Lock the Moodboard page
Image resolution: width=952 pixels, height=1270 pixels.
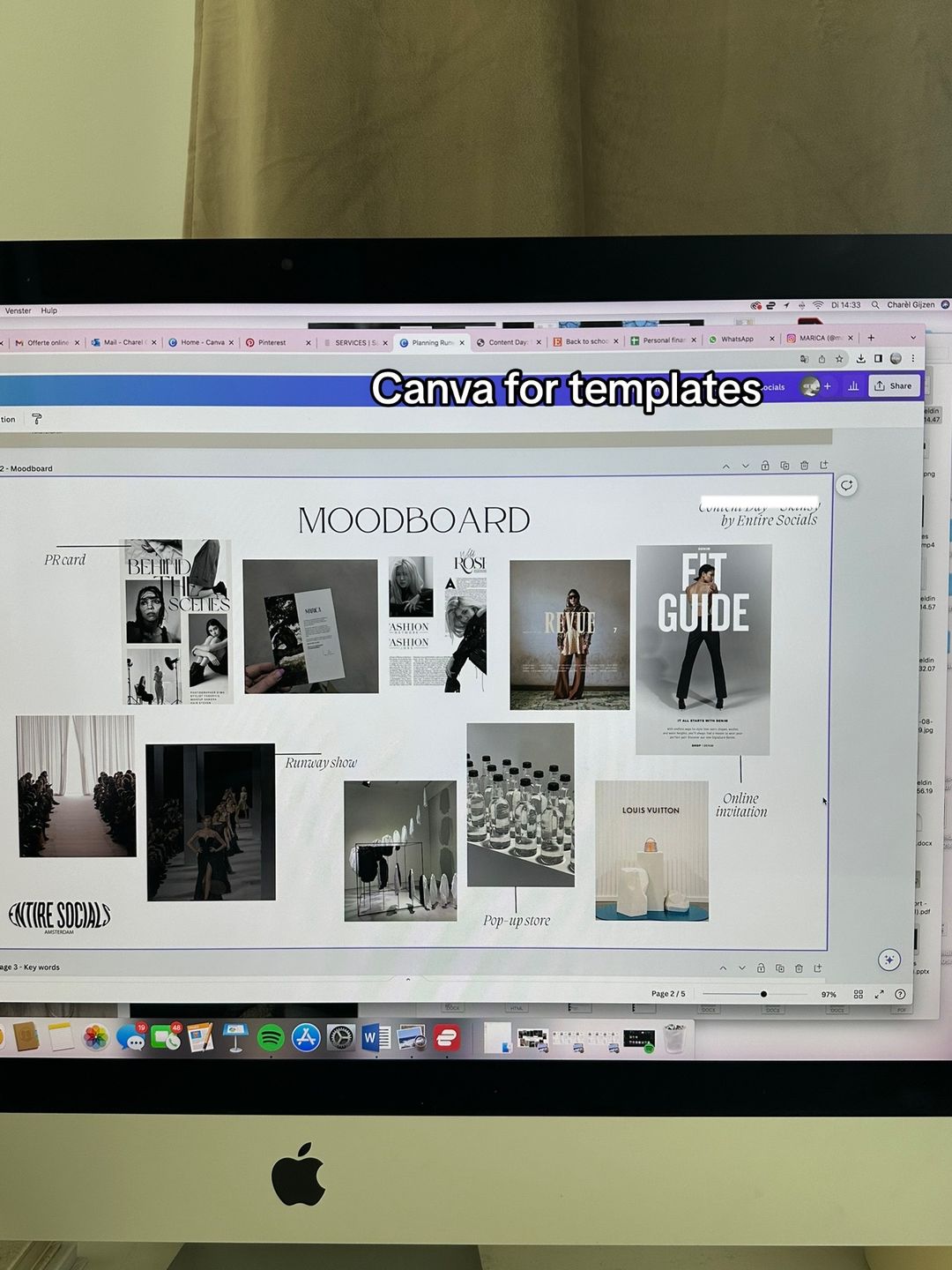(x=765, y=465)
